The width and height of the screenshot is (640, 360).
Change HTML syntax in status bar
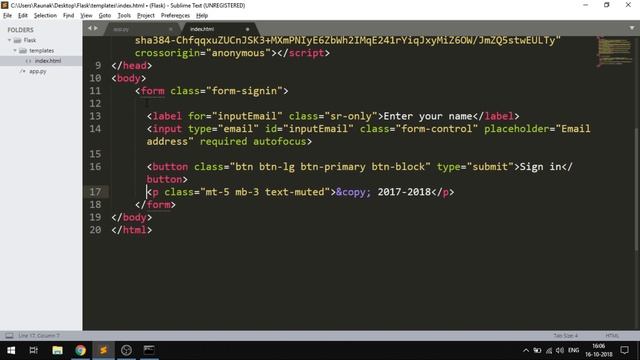point(612,336)
